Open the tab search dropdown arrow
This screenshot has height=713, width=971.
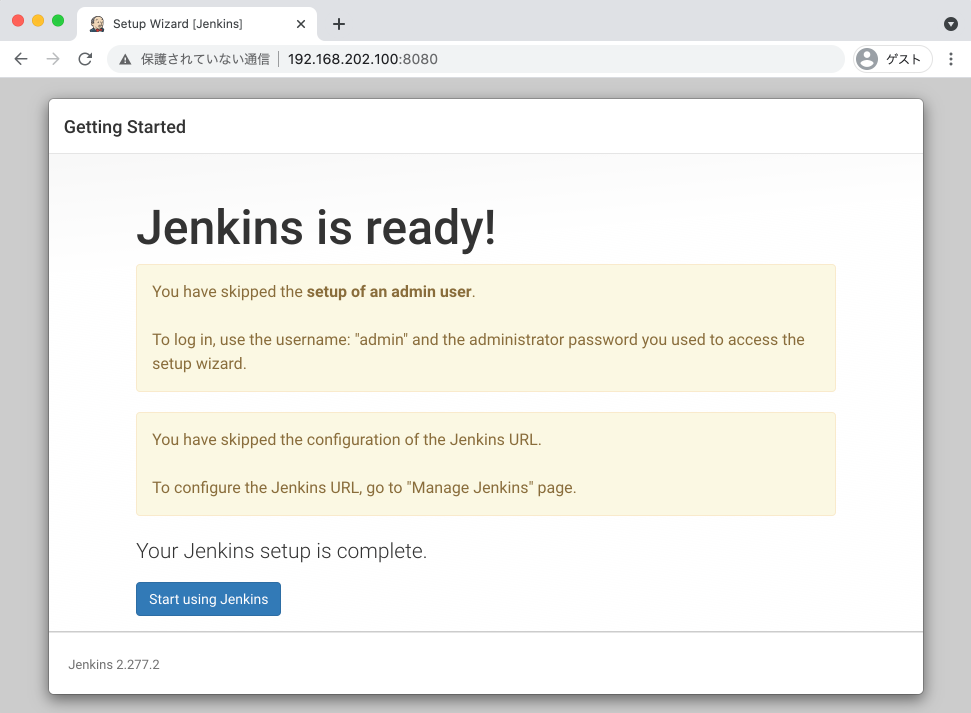coord(951,24)
